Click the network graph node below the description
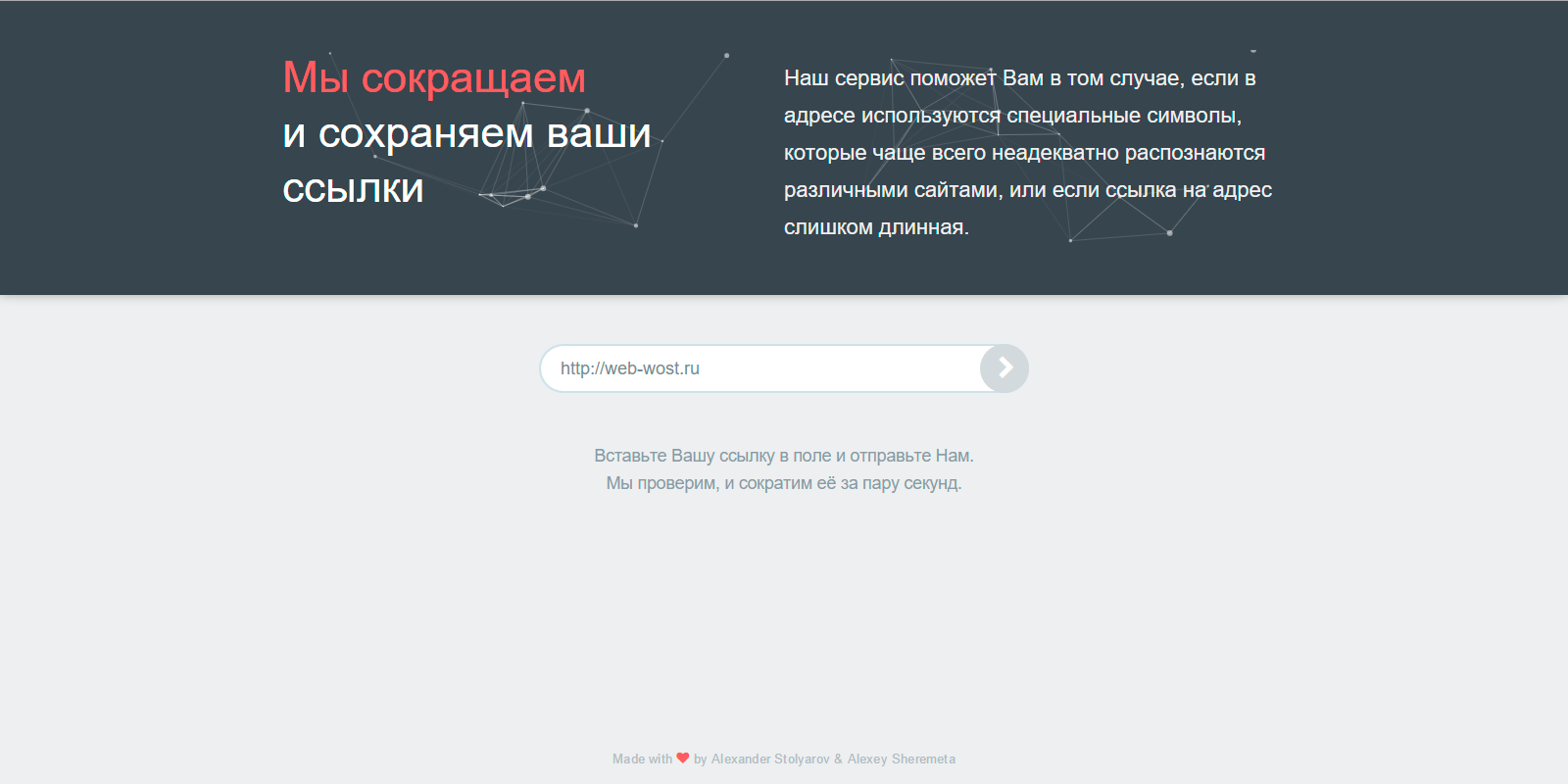 coord(1169,233)
